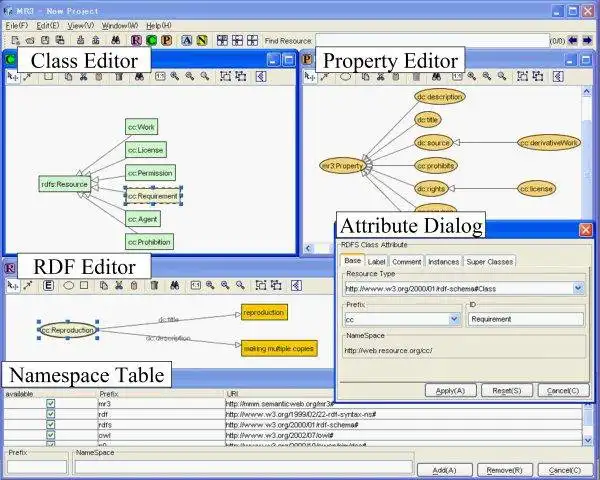Screen dimensions: 600x480
Task: Go to next found resource arrow
Action: pos(587,40)
